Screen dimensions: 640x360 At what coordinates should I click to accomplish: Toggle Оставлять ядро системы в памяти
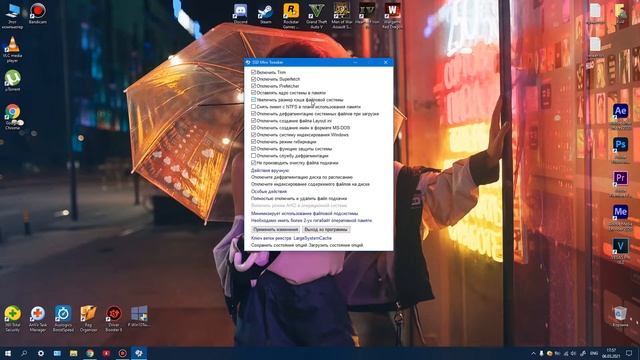point(253,93)
